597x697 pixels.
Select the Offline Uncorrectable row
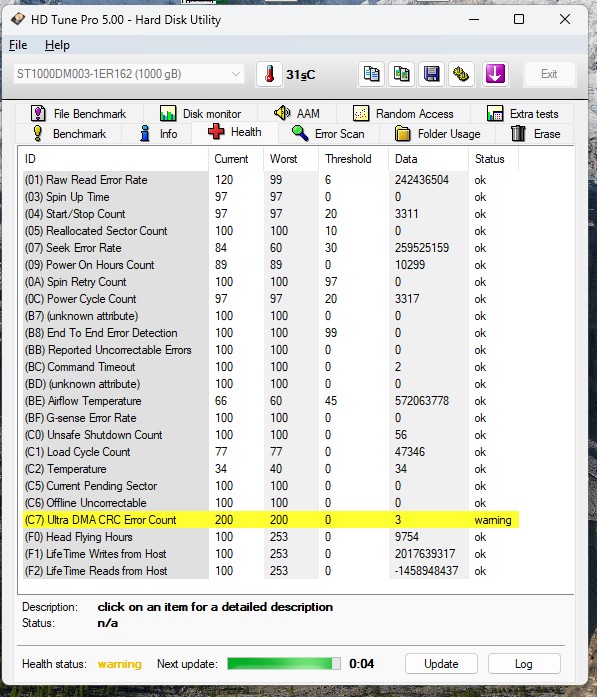[271, 503]
